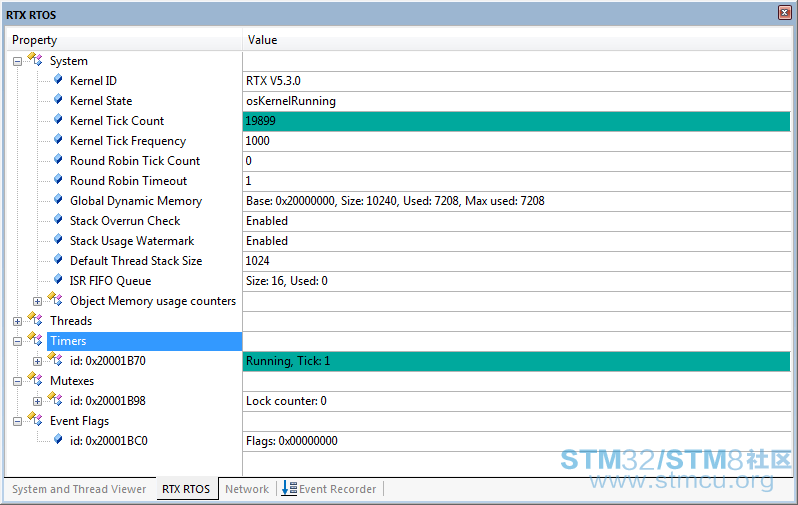Image resolution: width=798 pixels, height=505 pixels.
Task: Switch to System and Thread Viewer tab
Action: [x=79, y=489]
